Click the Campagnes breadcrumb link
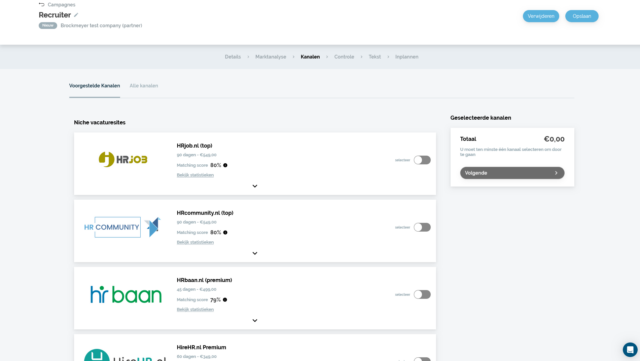640x361 pixels. (61, 5)
